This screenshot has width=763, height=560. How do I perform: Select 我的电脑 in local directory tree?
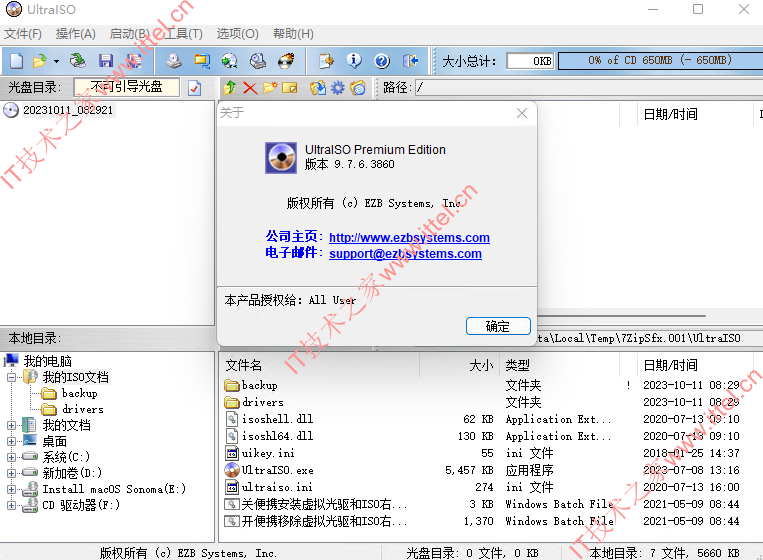click(48, 361)
